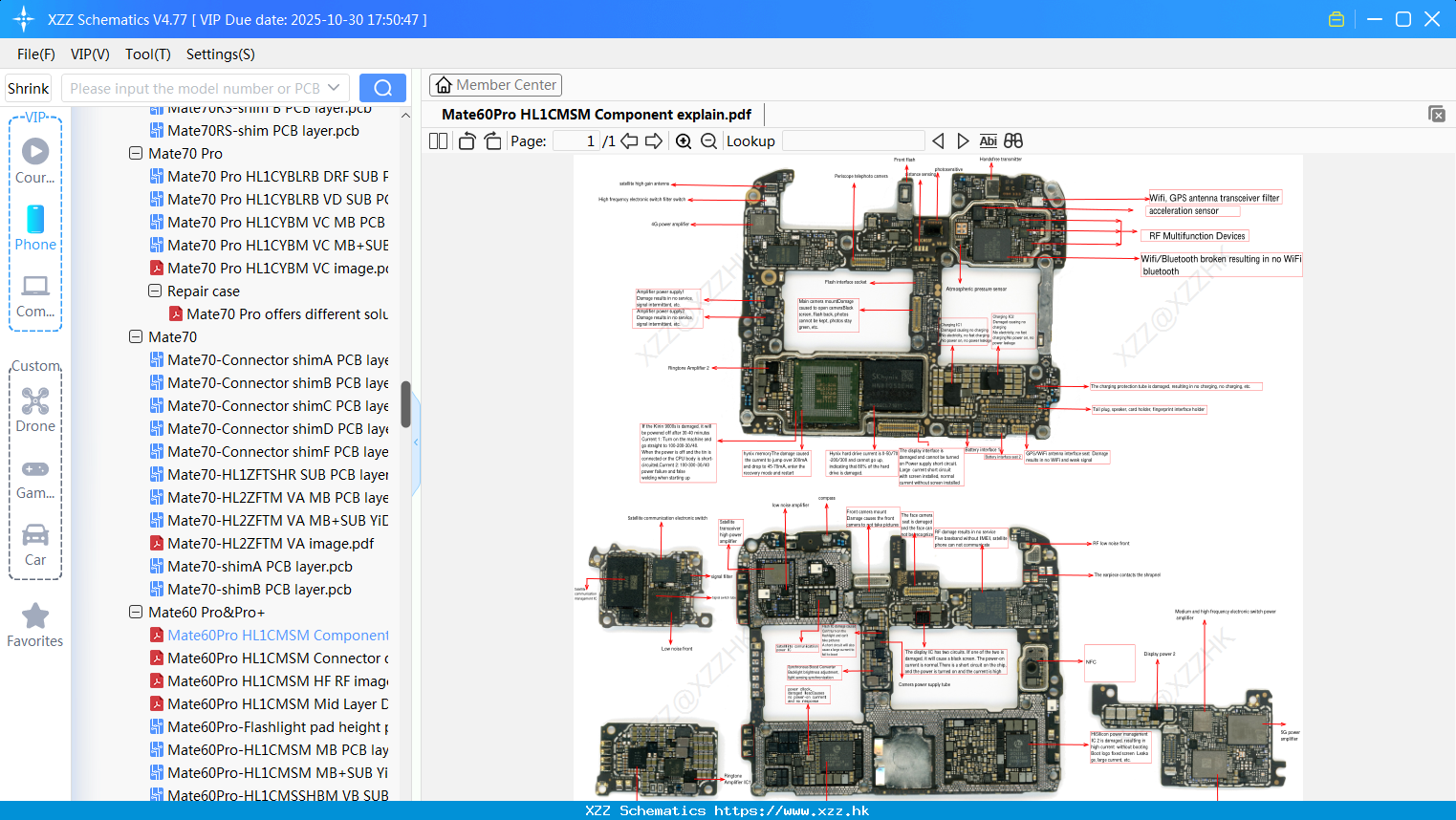Find next lookup result triangle
1456x820 pixels.
(x=963, y=140)
